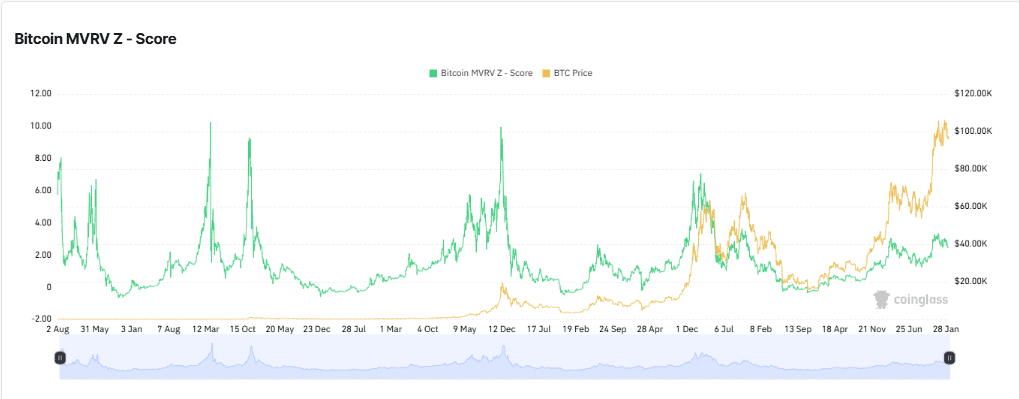This screenshot has height=399, width=1019.
Task: Click the 18 Apr date label
Action: pos(836,329)
